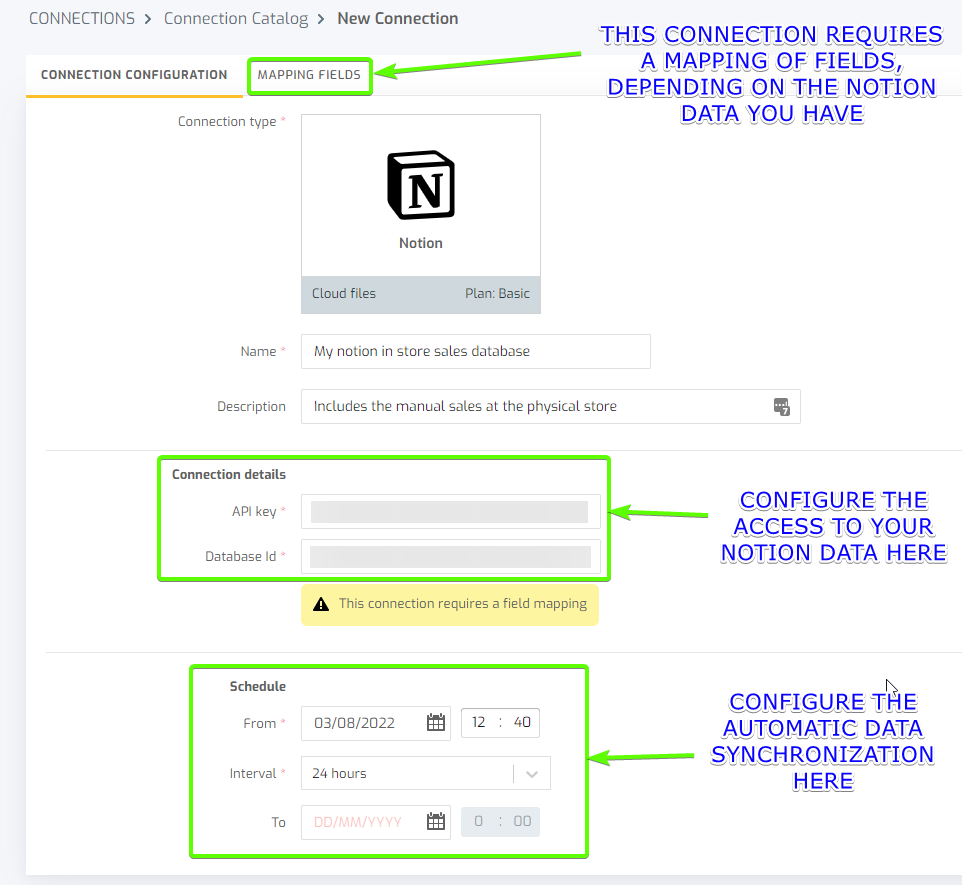Click the Notion logo in connection type
The width and height of the screenshot is (962, 885).
pyautogui.click(x=421, y=185)
